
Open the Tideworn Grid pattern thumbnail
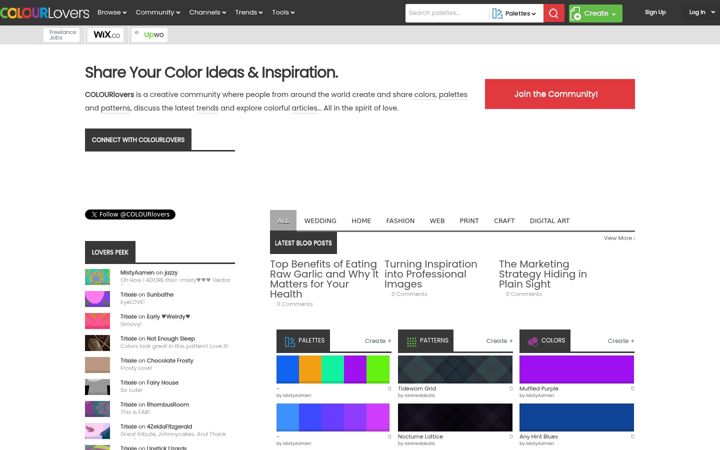pos(455,369)
